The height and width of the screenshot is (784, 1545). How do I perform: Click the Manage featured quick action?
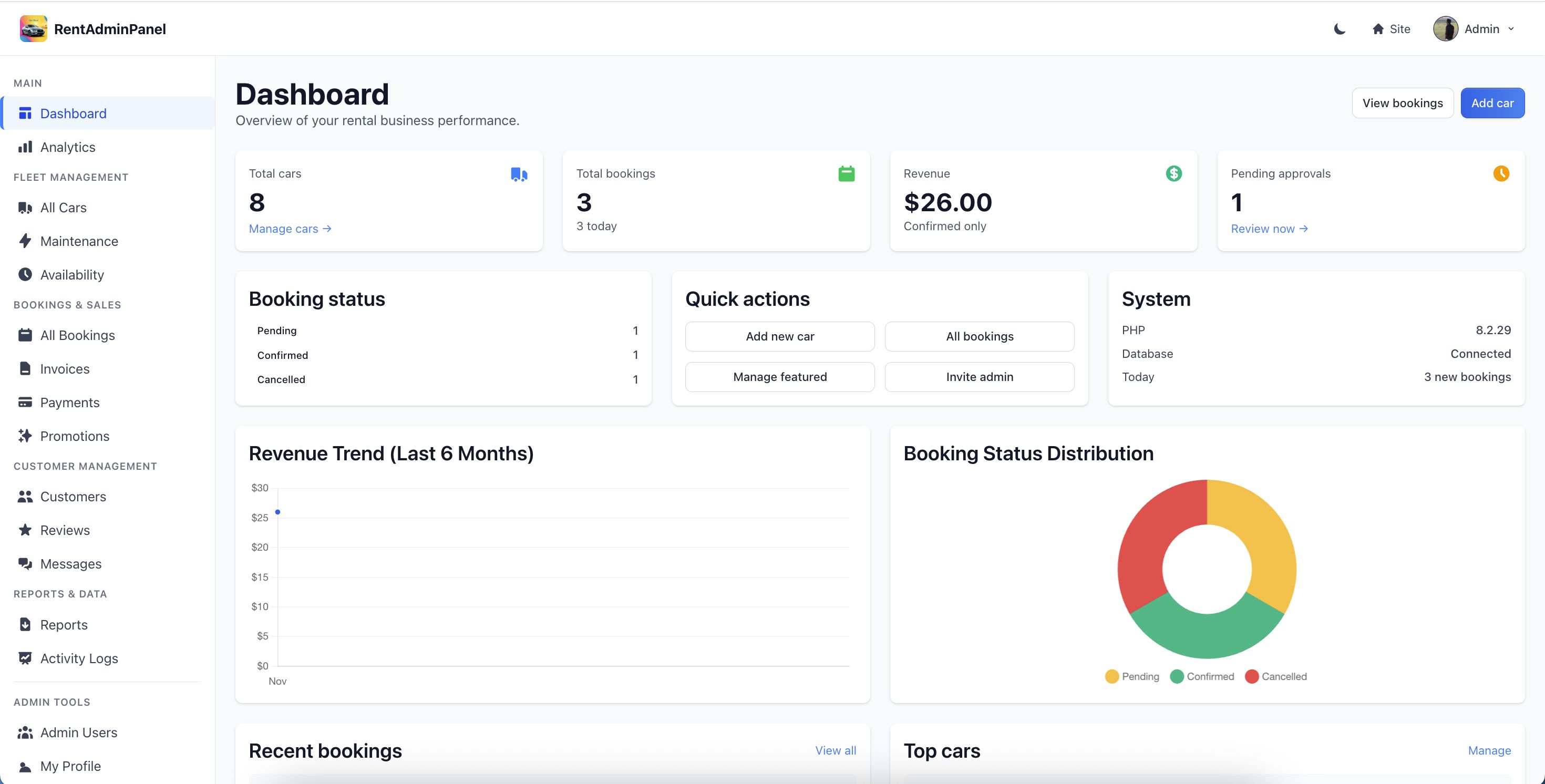tap(780, 377)
